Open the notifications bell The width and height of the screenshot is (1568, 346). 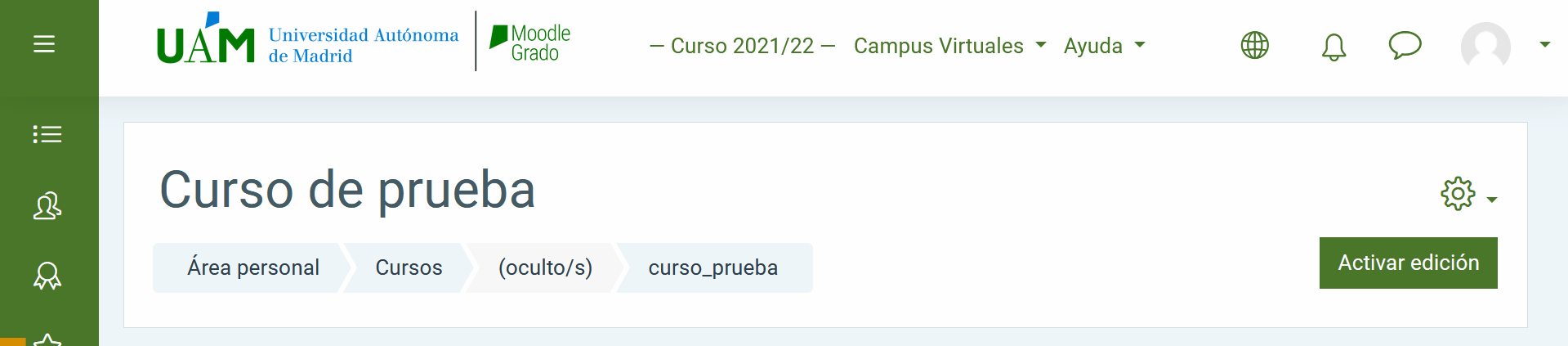1333,47
